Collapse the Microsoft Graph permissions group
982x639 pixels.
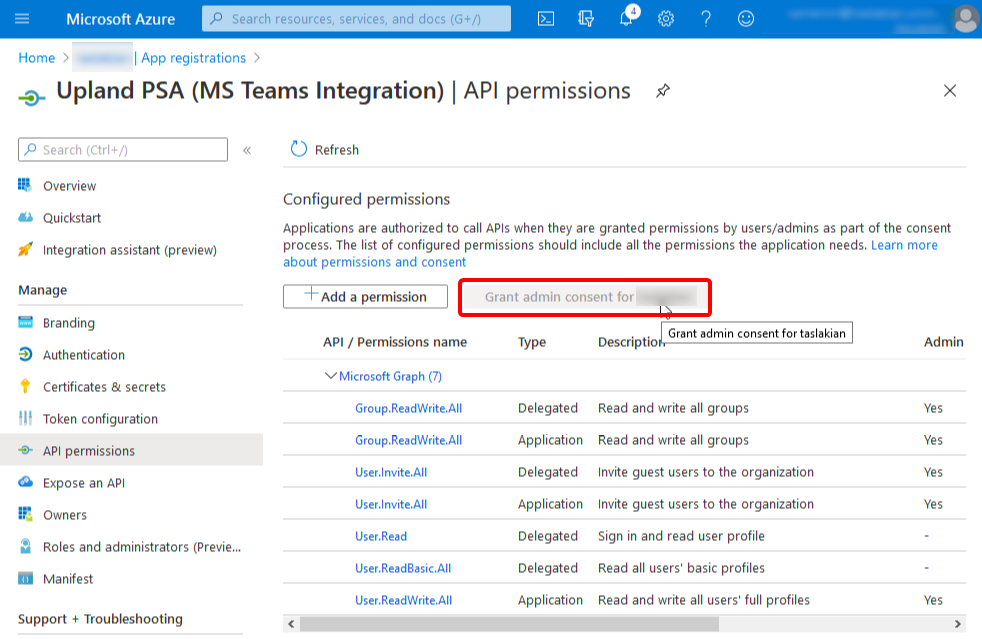pos(331,376)
